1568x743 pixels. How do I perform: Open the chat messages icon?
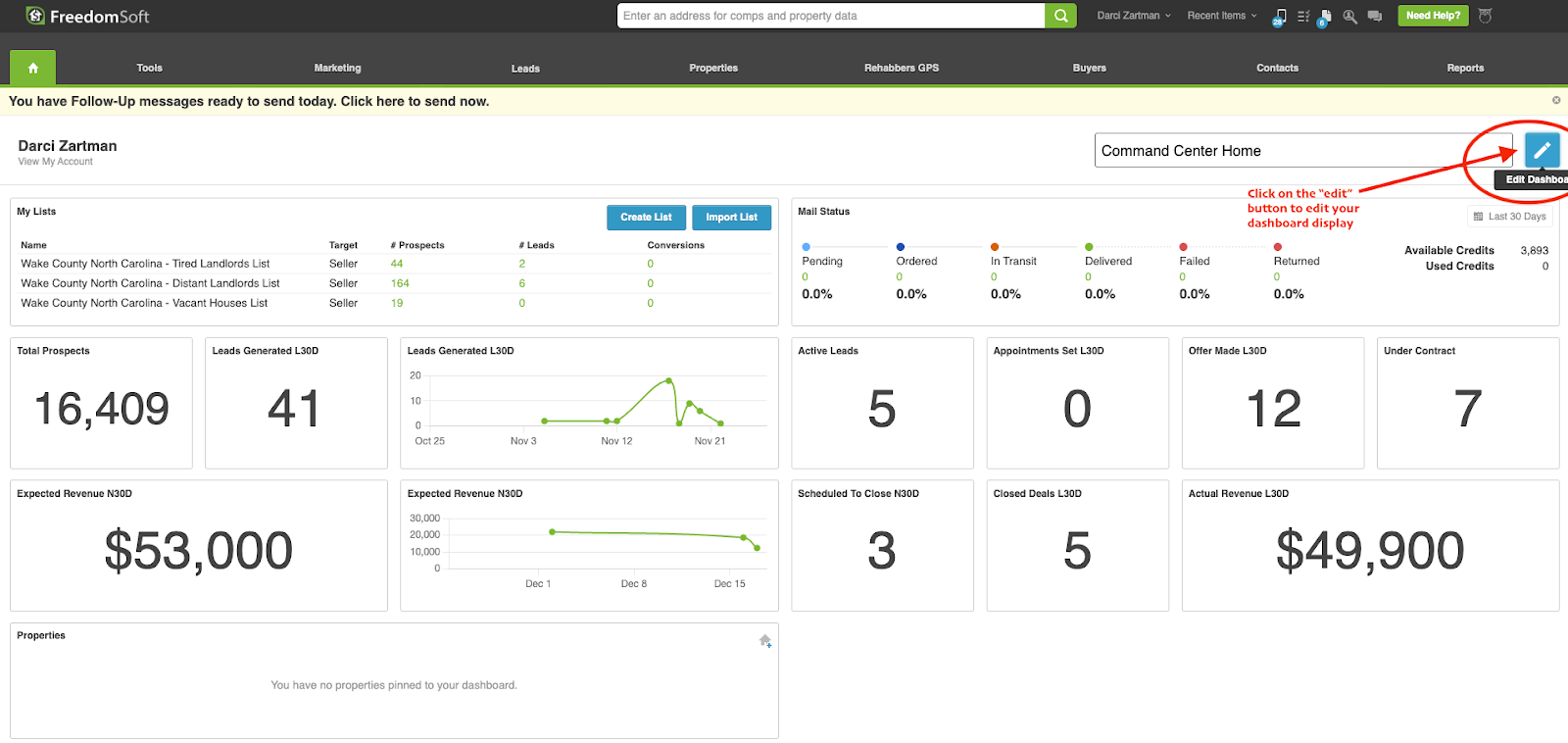1375,17
